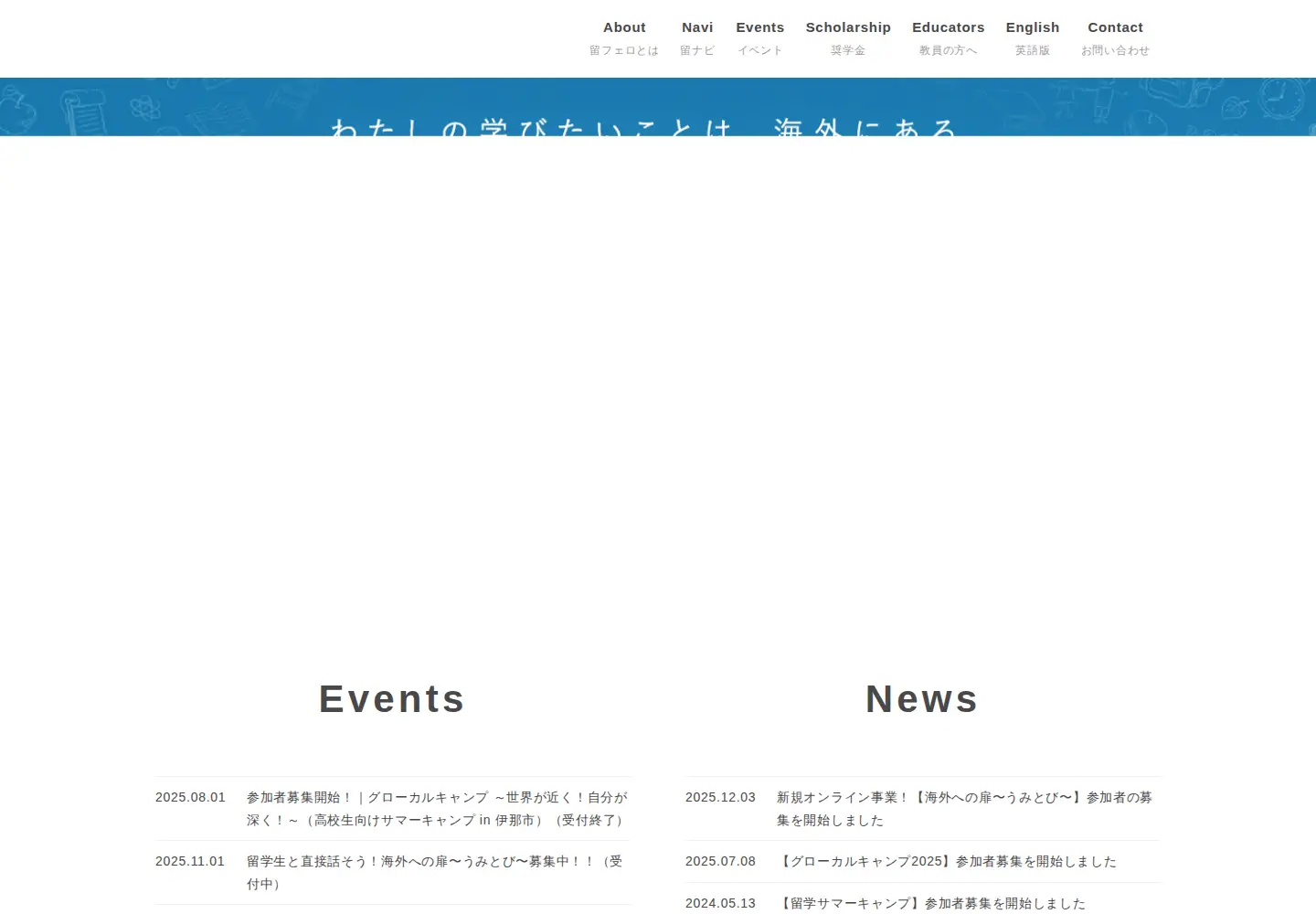1316x914 pixels.
Task: Open the Educators 教員の方へ nav item
Action: pos(949,38)
